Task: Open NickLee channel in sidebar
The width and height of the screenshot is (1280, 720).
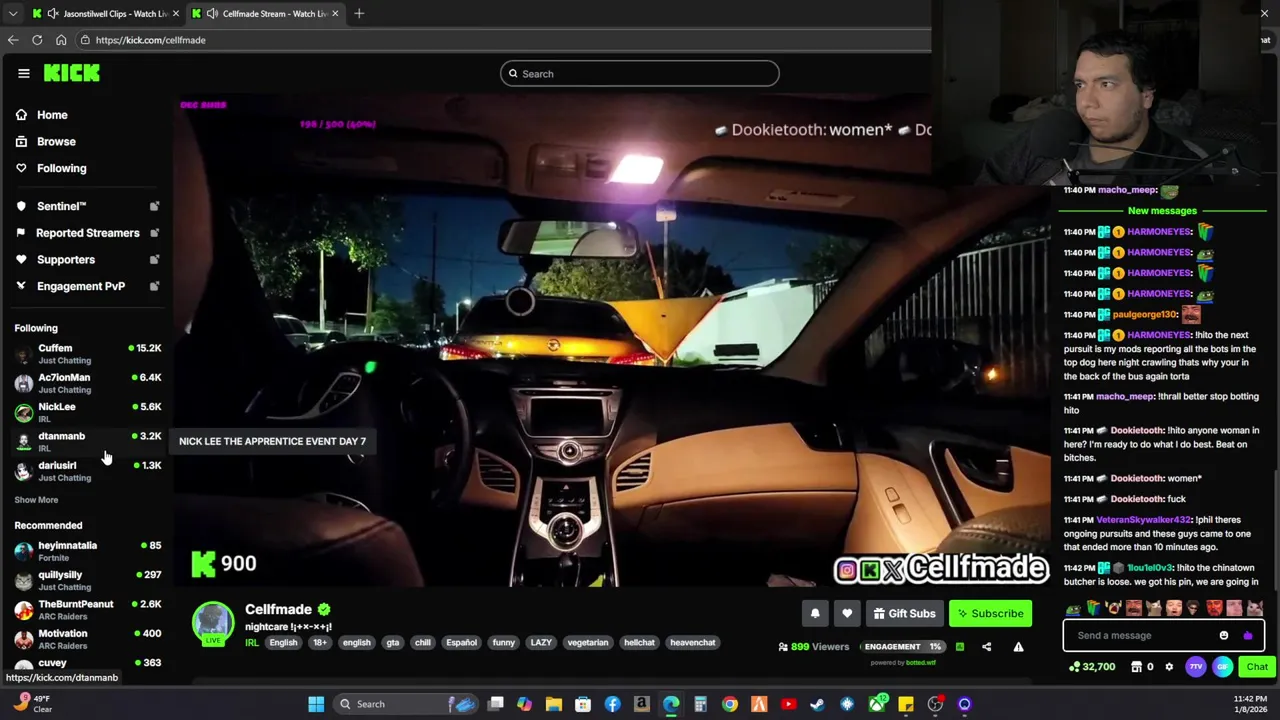Action: [88, 412]
